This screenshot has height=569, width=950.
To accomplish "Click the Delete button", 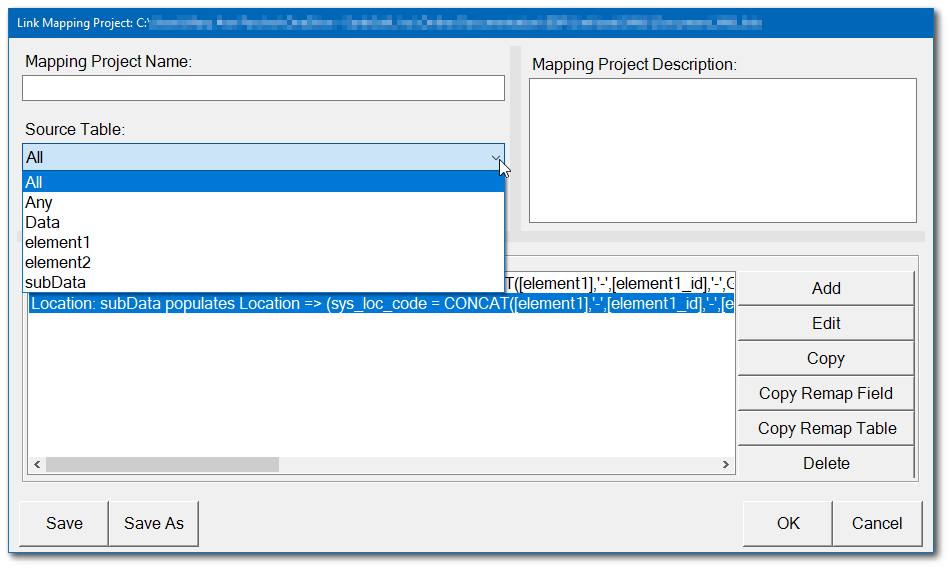I will (826, 464).
